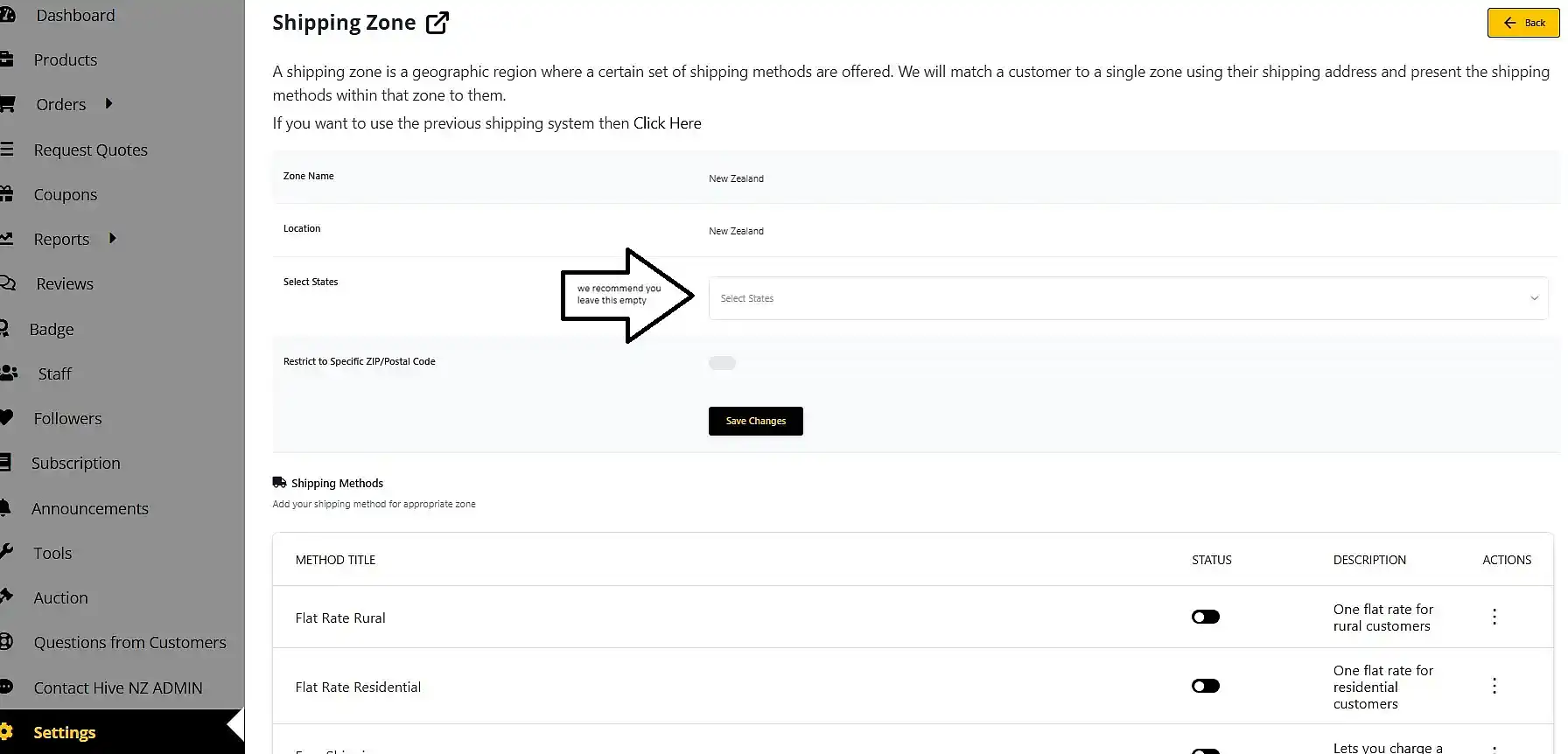Follow the Click Here link
The height and width of the screenshot is (754, 1568).
(668, 123)
